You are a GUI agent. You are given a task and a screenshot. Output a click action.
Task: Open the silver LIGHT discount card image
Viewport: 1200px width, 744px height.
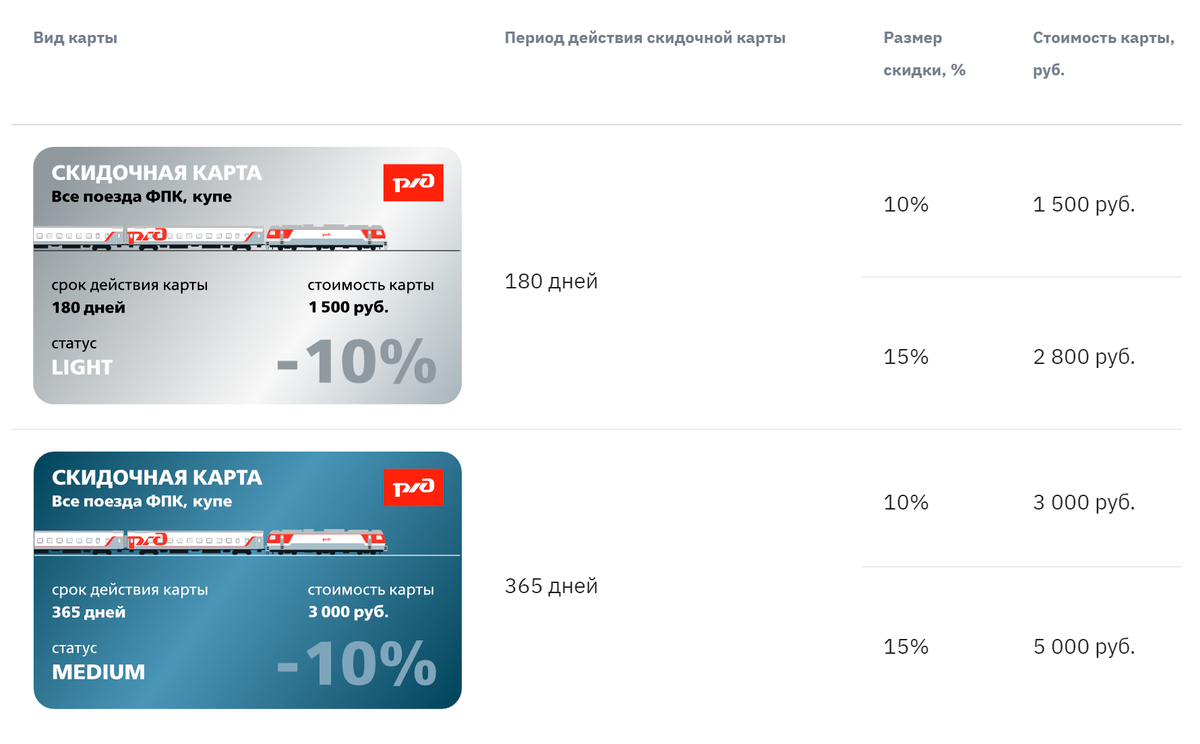tap(247, 276)
